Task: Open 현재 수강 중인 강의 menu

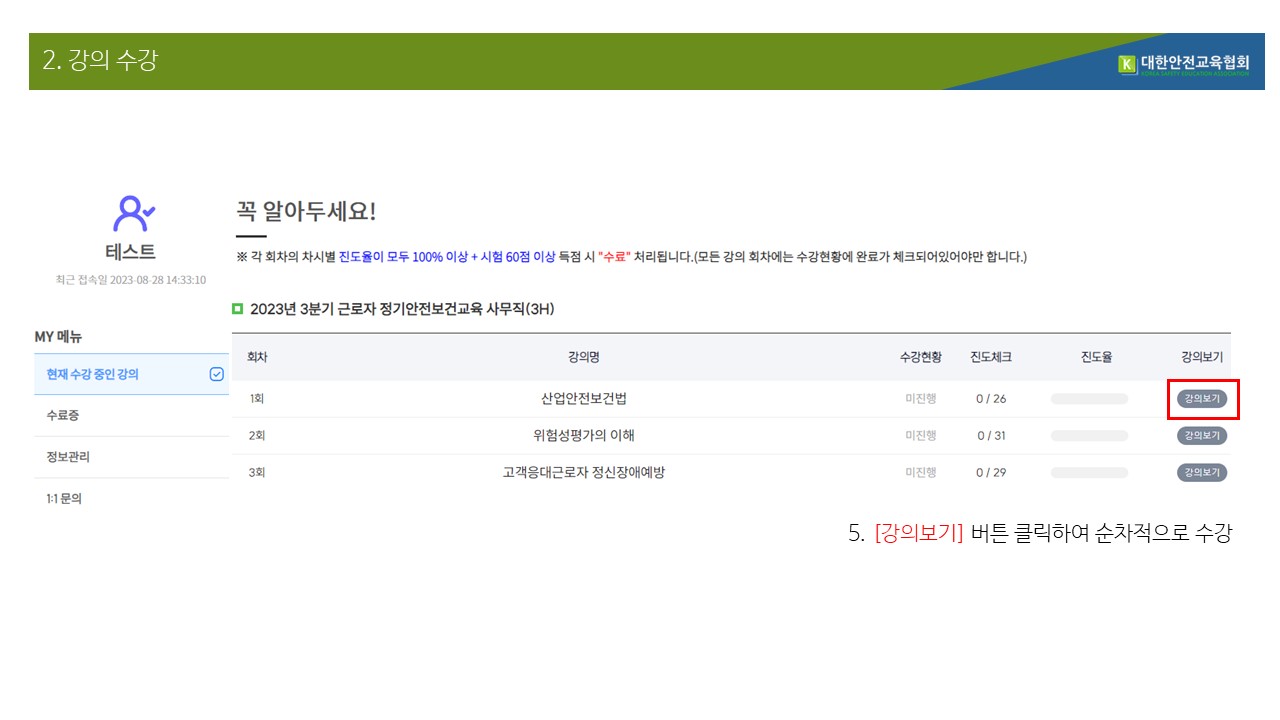Action: (x=92, y=374)
